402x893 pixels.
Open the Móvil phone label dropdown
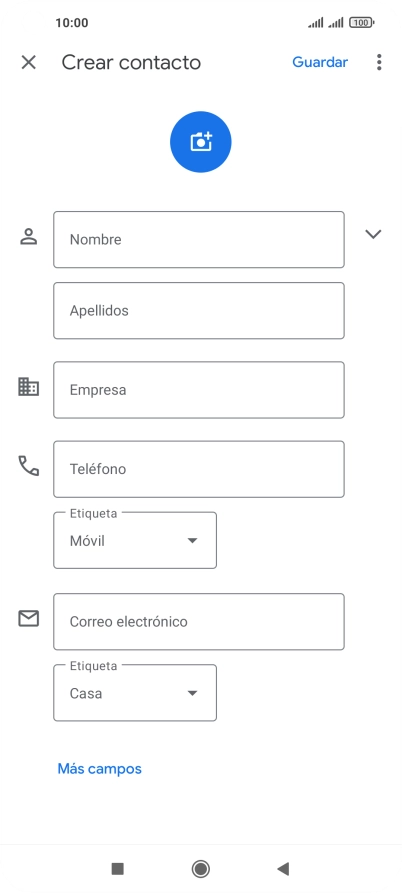[x=135, y=540]
